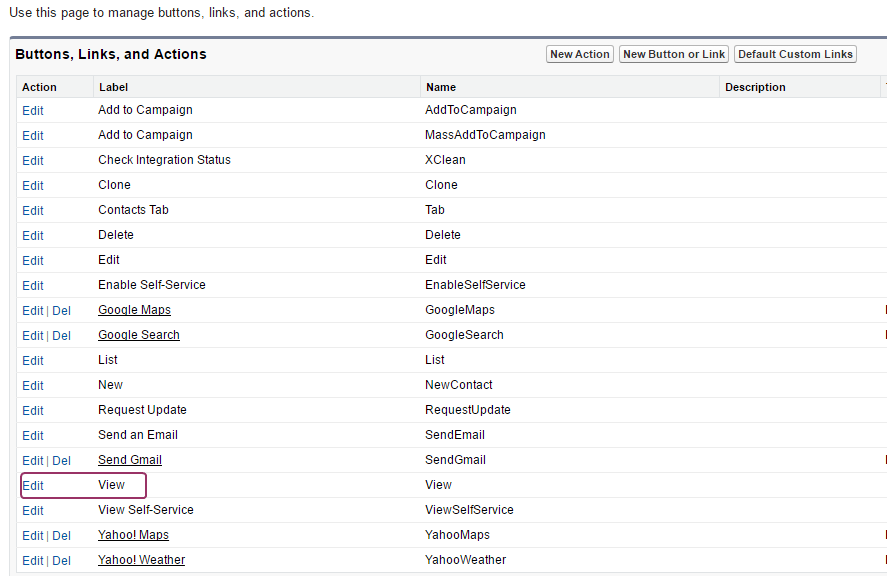Edit the MassAddToCampaign row
This screenshot has width=887, height=576.
click(x=33, y=136)
